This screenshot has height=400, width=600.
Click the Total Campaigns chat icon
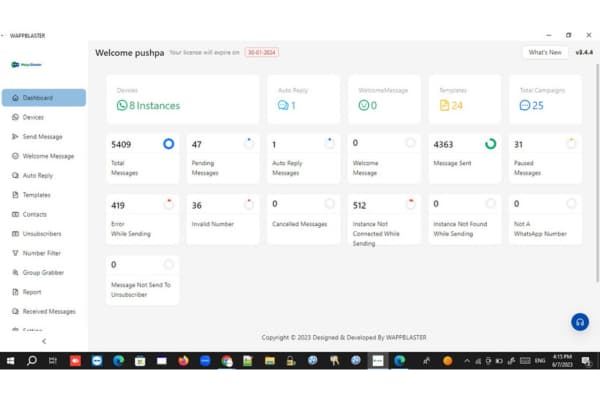(525, 105)
